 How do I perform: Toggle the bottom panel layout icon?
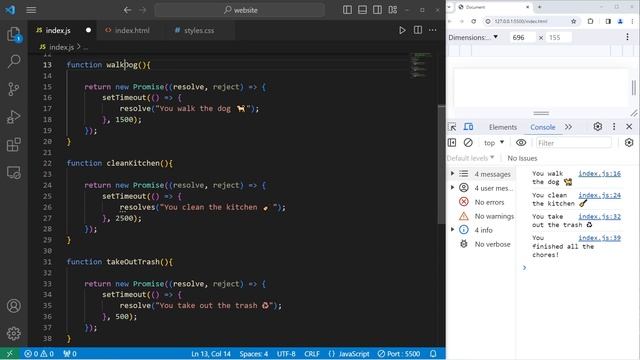coord(362,10)
